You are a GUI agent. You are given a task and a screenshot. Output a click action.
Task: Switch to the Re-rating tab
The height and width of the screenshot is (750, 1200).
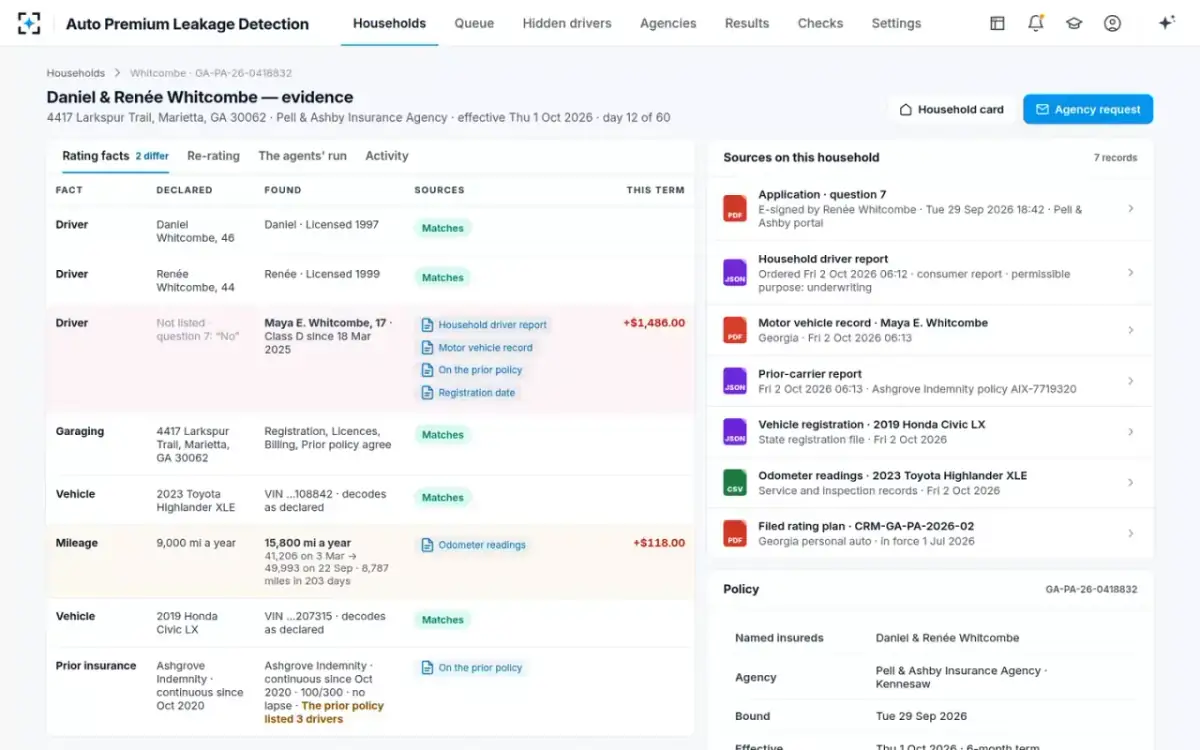(213, 156)
